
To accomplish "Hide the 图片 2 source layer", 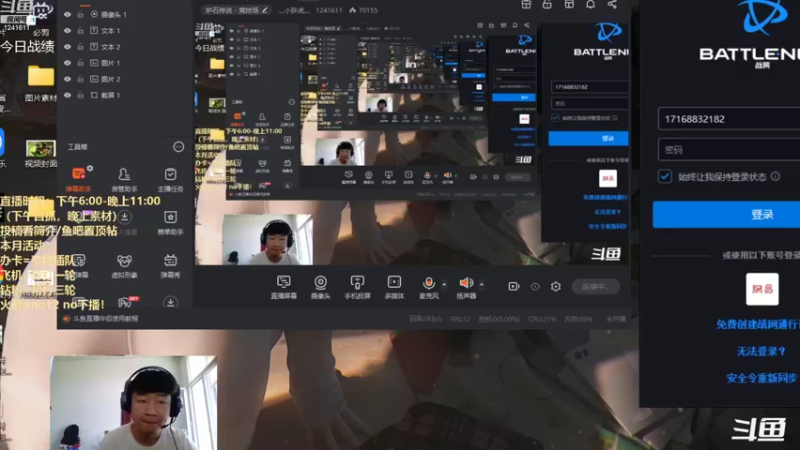I will 67,79.
